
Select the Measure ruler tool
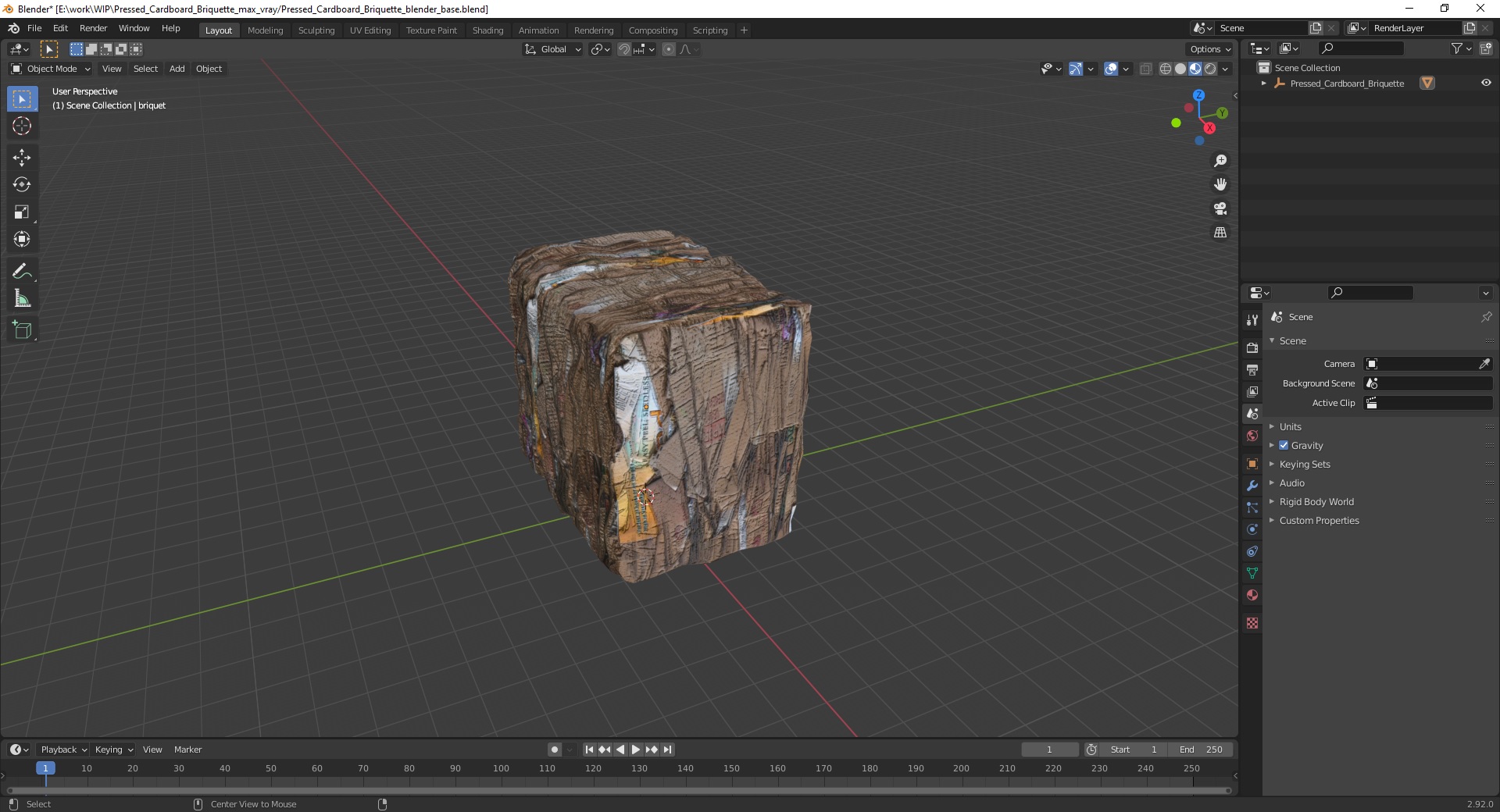tap(22, 299)
